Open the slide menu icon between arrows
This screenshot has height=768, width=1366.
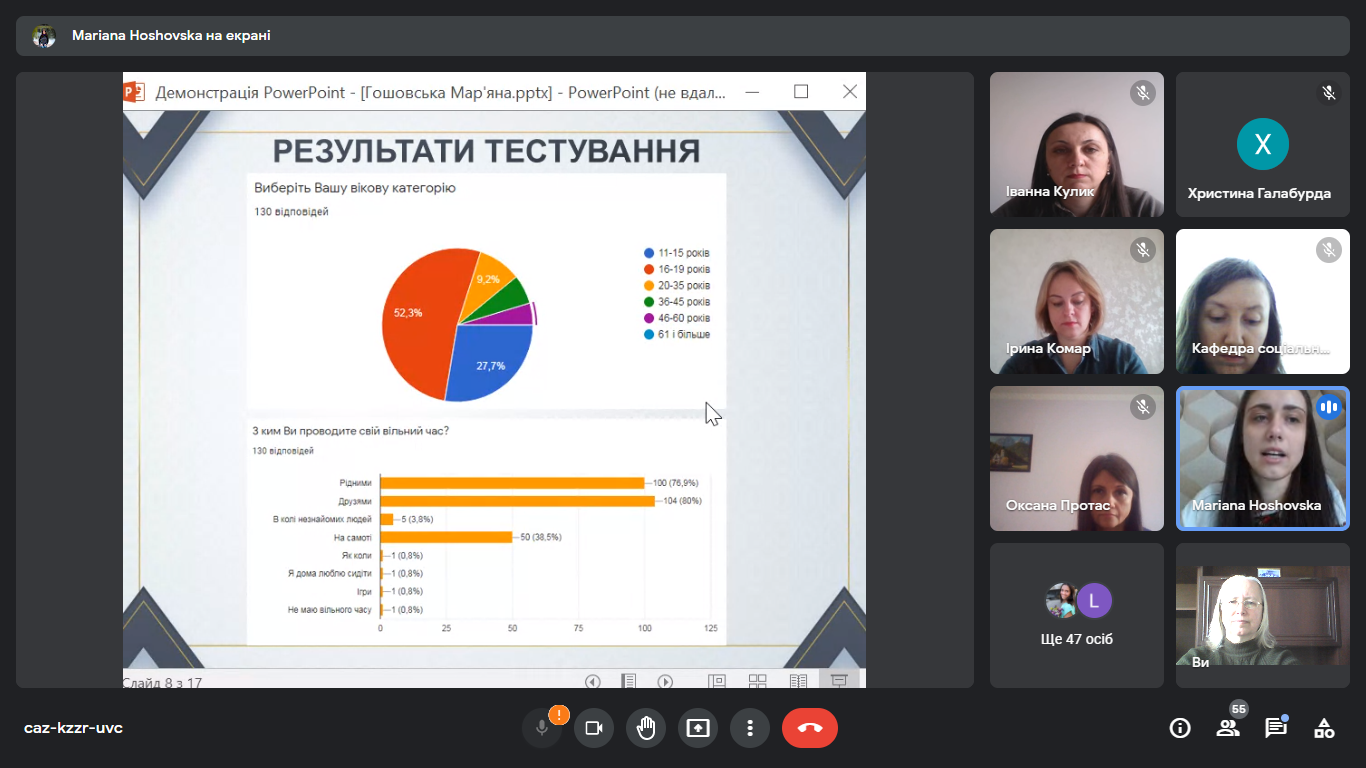click(x=629, y=681)
